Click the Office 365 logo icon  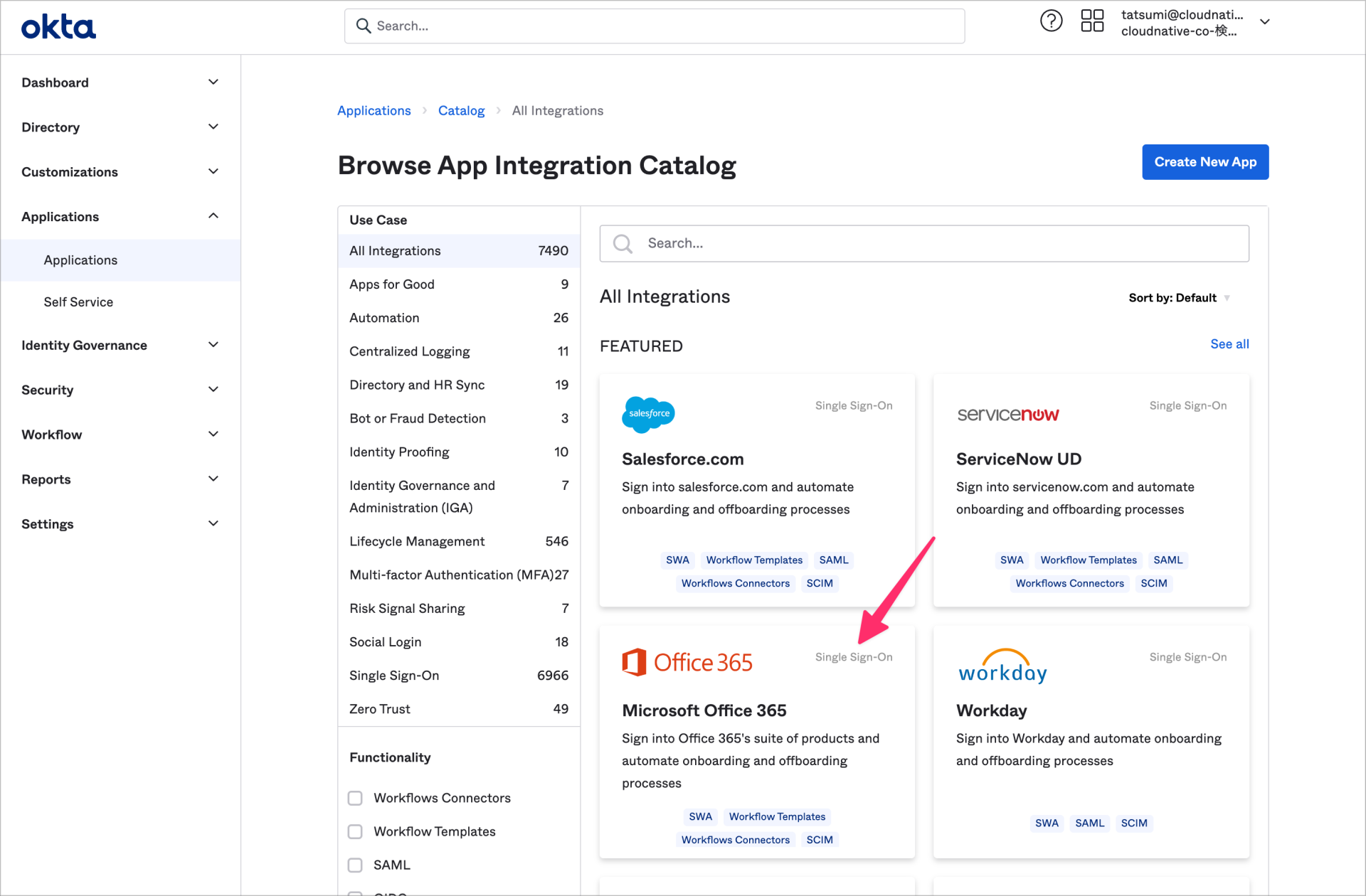[635, 661]
